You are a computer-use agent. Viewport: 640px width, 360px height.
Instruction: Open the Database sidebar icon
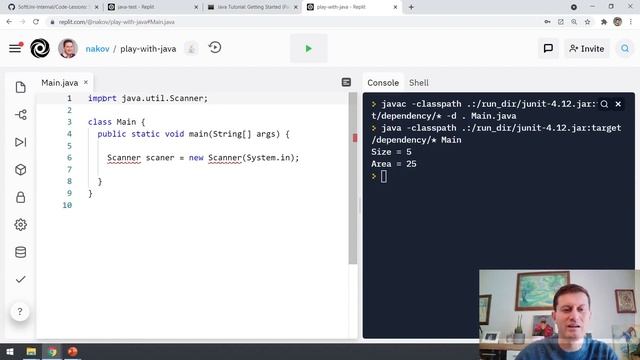coord(20,252)
